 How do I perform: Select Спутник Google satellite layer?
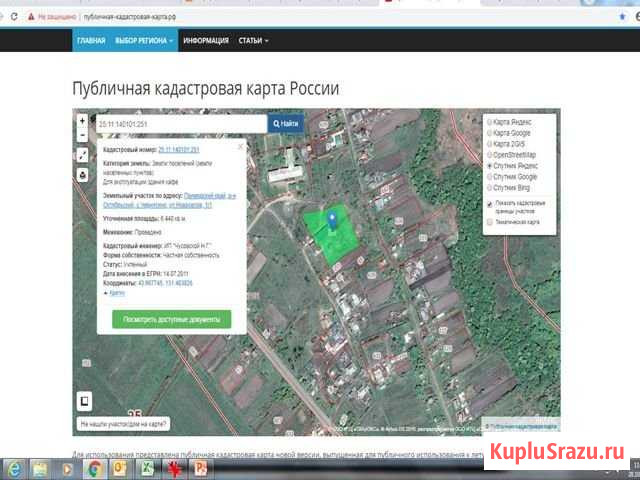click(512, 177)
